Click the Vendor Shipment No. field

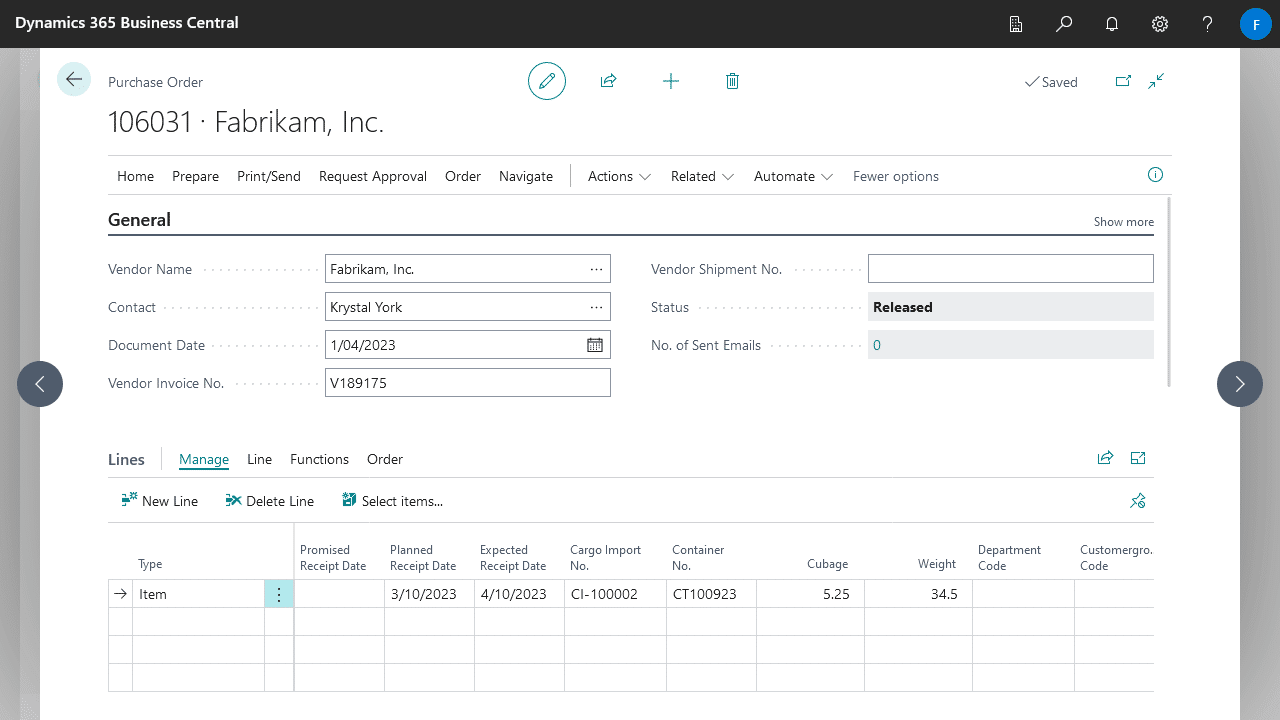(1010, 269)
